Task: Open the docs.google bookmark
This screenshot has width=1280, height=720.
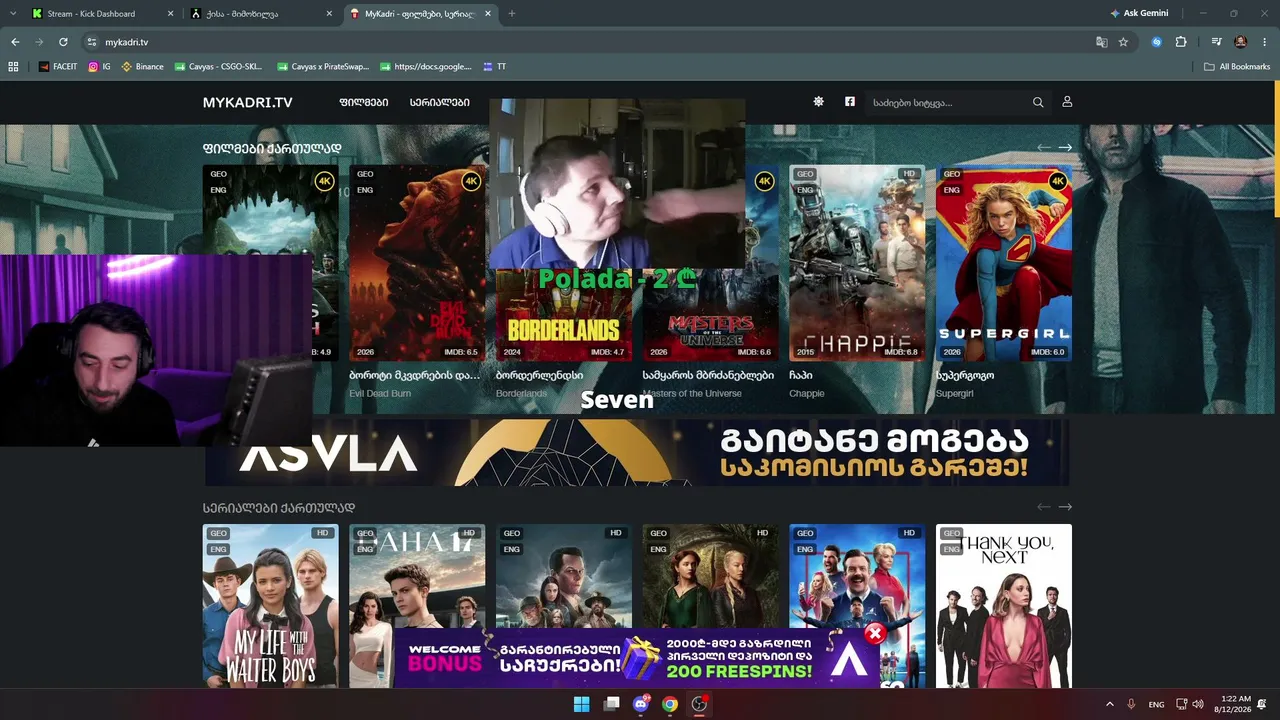Action: [426, 67]
